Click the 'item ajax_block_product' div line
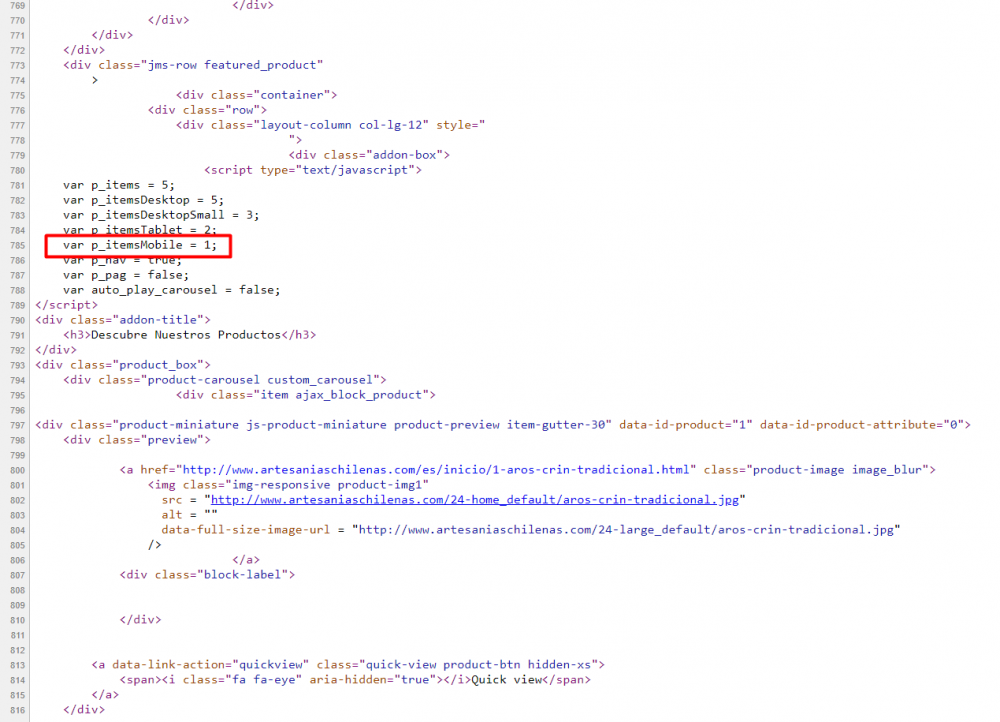This screenshot has width=1000, height=722. (x=305, y=395)
